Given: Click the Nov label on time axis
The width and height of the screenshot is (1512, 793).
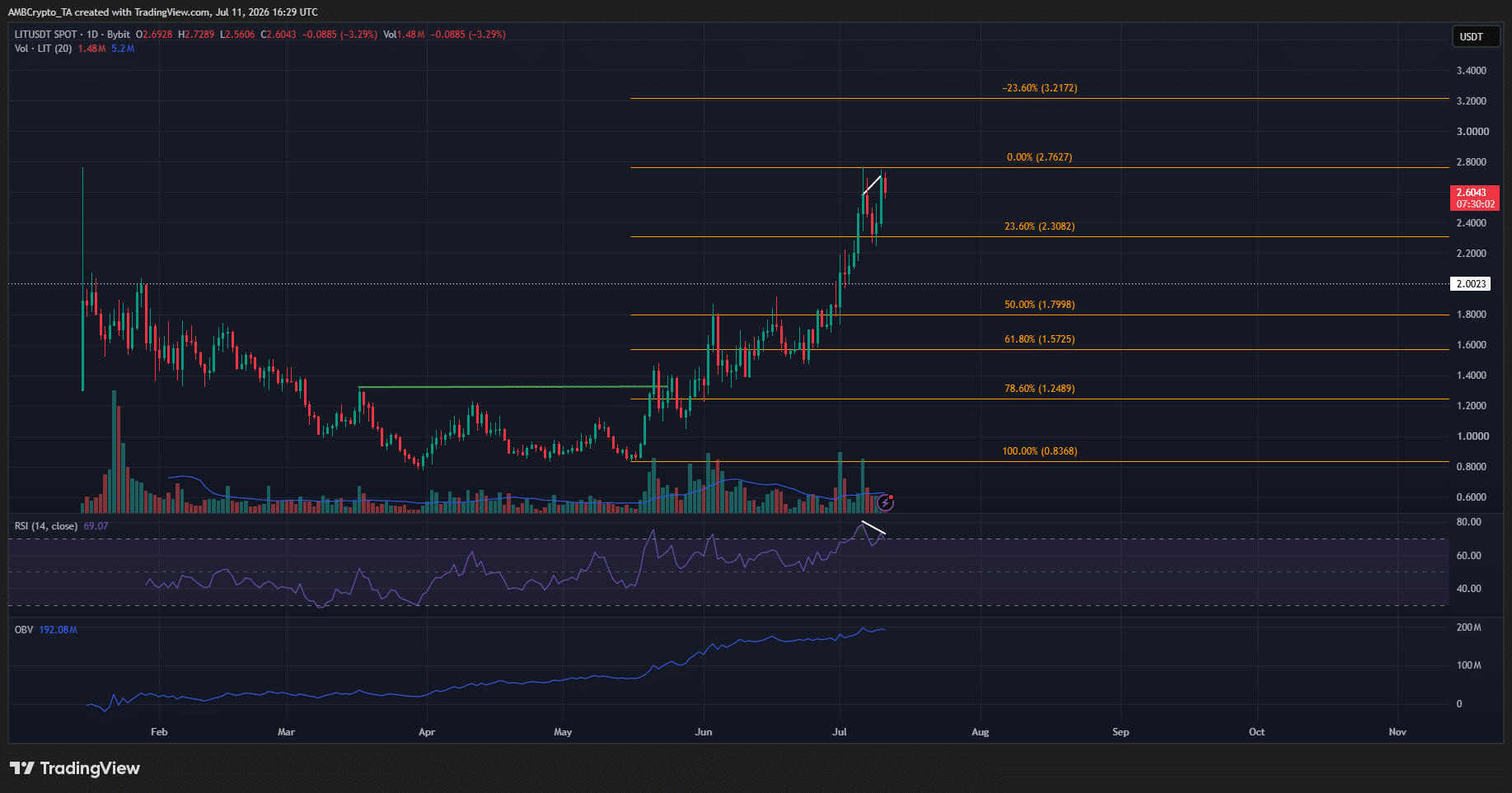Looking at the screenshot, I should click(1397, 732).
